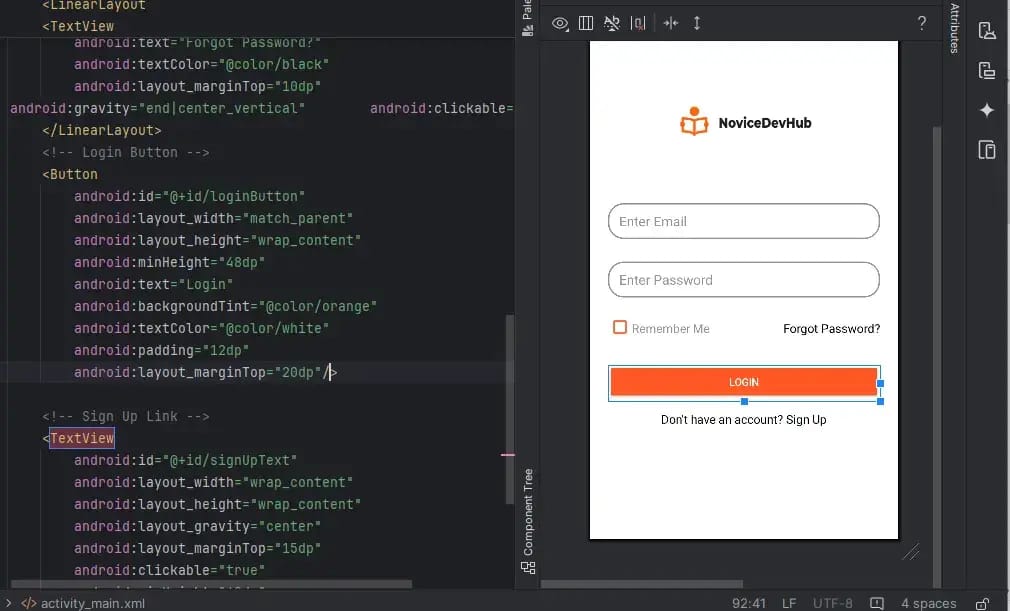Toggle the View Options eye icon

tap(560, 23)
